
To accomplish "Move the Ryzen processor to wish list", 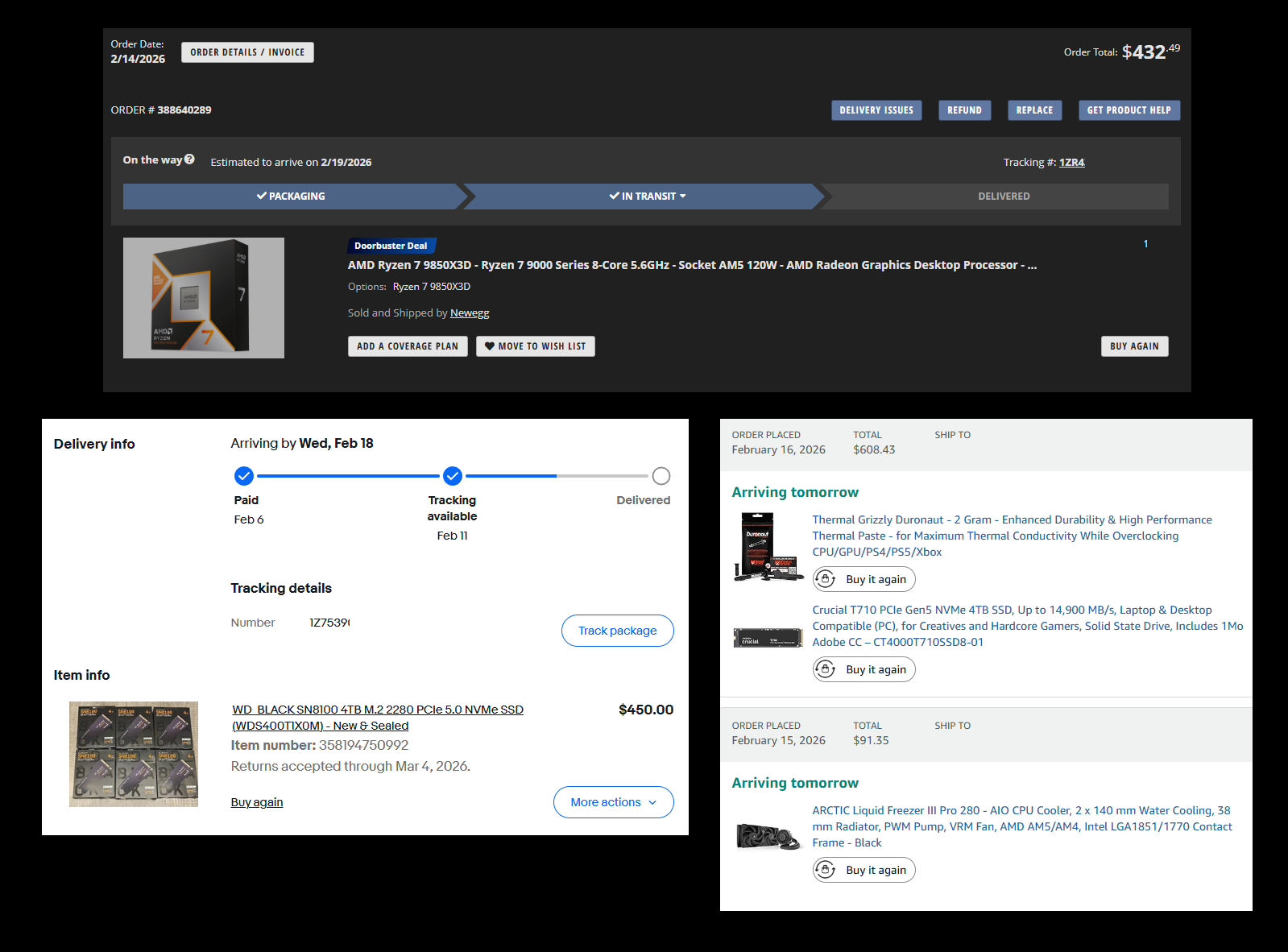I will pos(536,346).
